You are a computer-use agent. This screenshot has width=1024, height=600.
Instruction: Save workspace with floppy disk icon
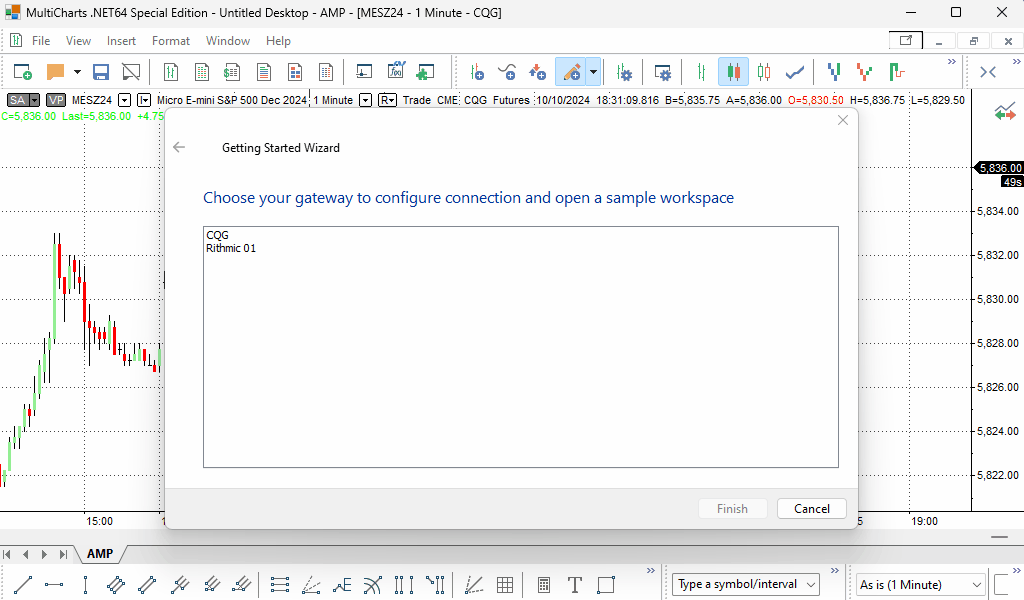[101, 72]
